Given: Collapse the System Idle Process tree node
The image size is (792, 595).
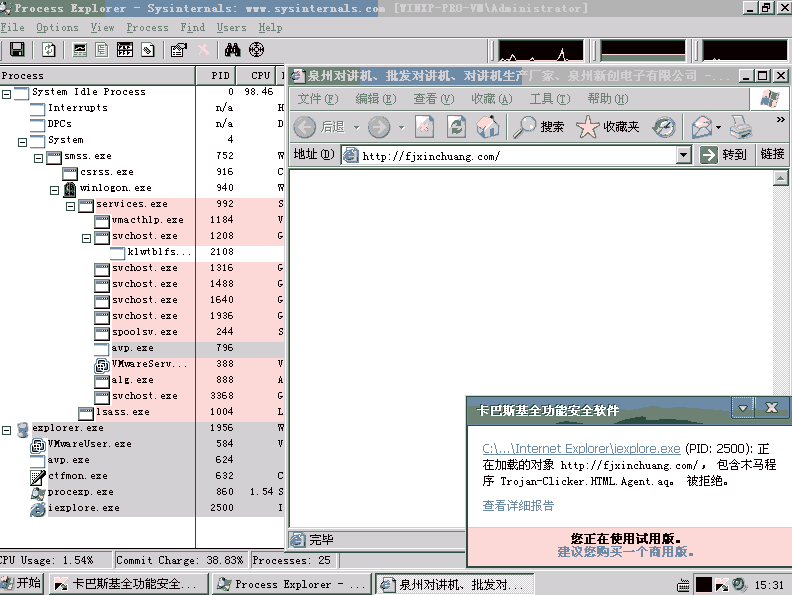Looking at the screenshot, I should click(x=7, y=94).
